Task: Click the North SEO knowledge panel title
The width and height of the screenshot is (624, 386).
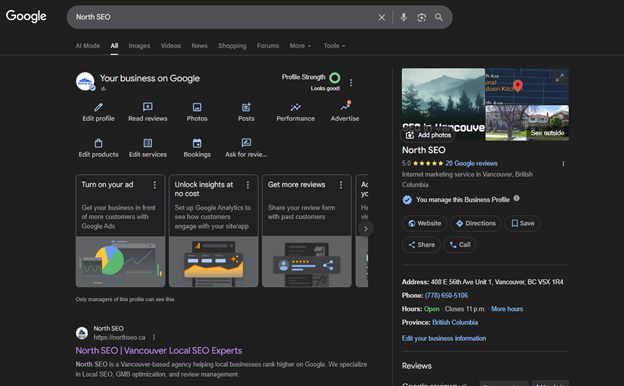Action: coord(423,150)
